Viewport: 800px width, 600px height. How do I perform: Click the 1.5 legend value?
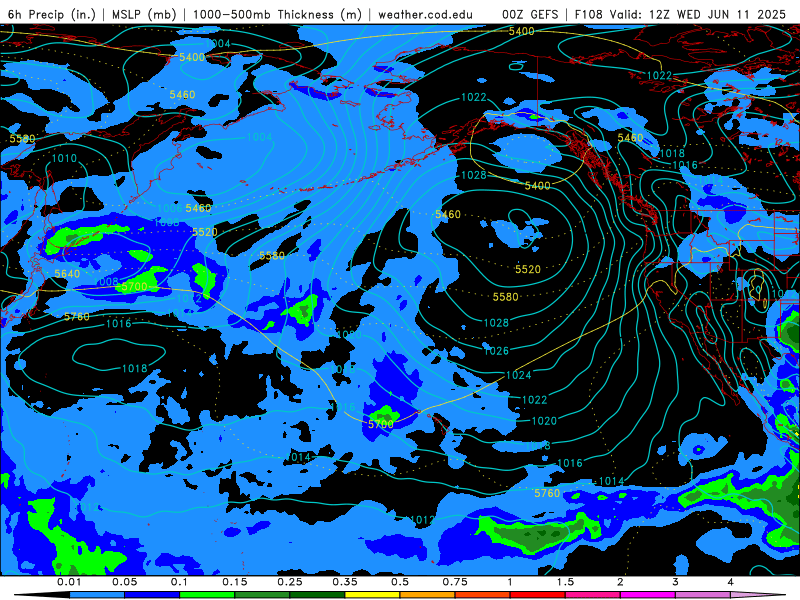[x=565, y=582]
